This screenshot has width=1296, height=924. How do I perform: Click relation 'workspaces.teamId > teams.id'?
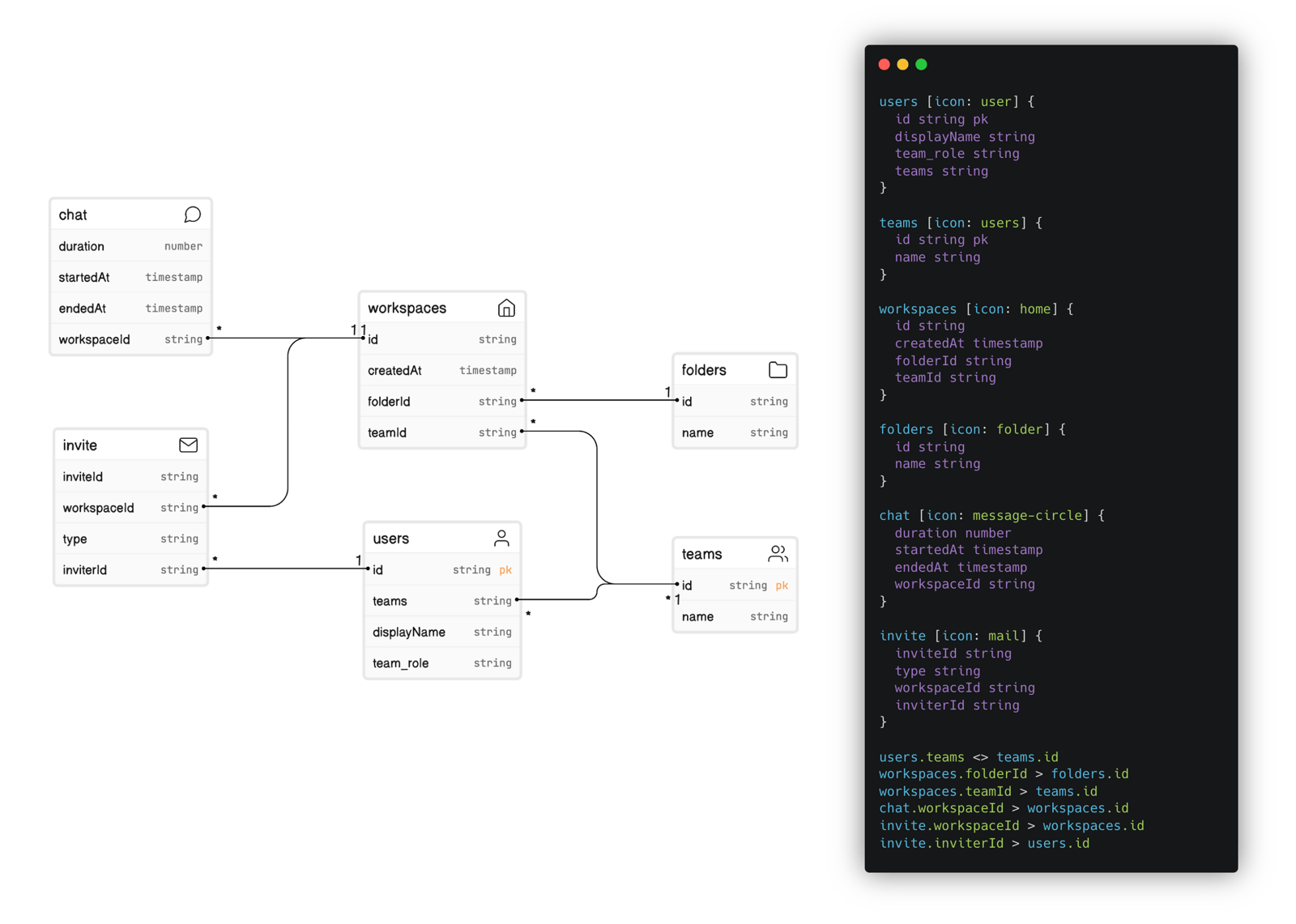[x=988, y=791]
